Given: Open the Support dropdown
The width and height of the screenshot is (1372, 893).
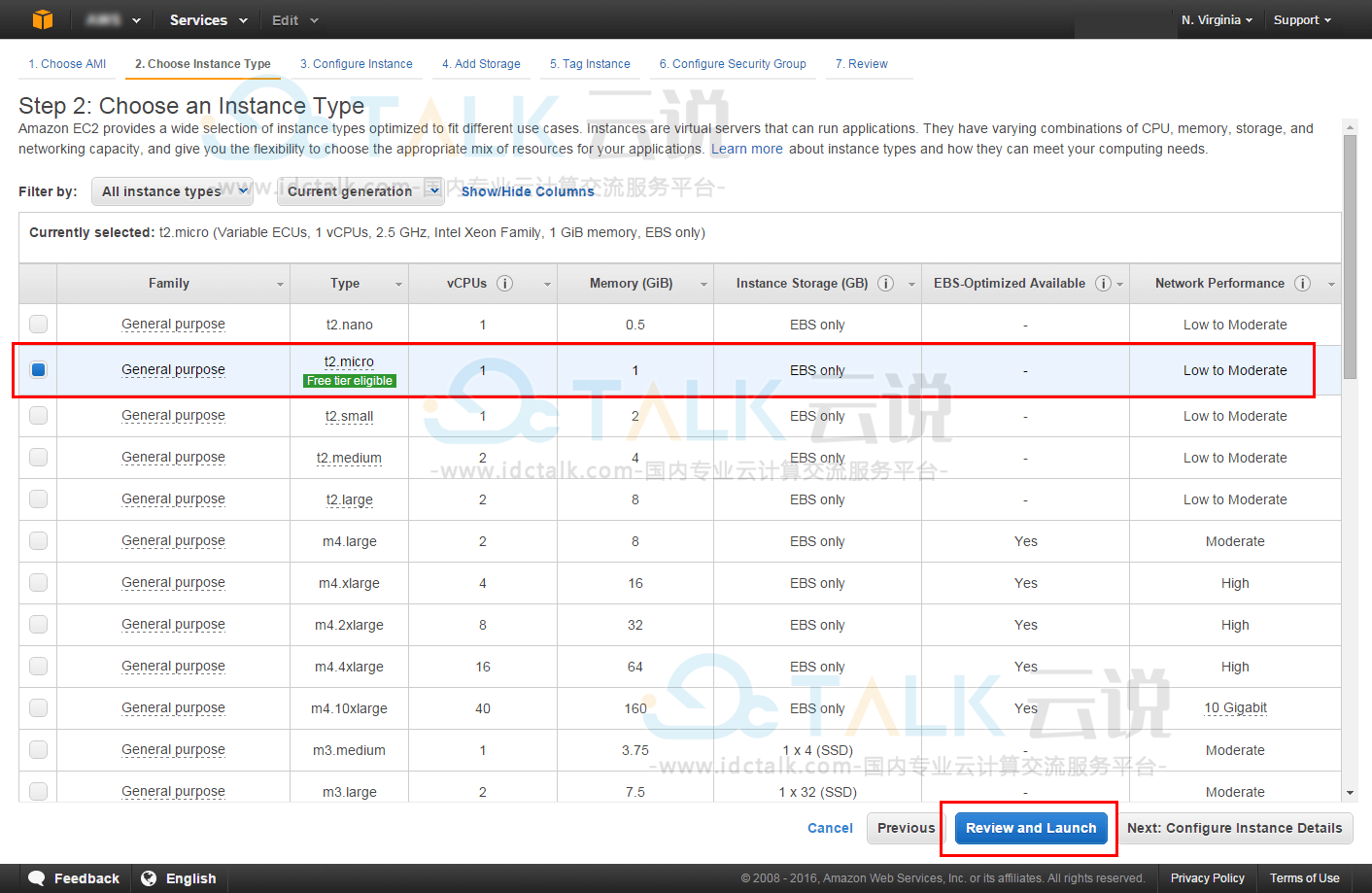Looking at the screenshot, I should (1302, 19).
